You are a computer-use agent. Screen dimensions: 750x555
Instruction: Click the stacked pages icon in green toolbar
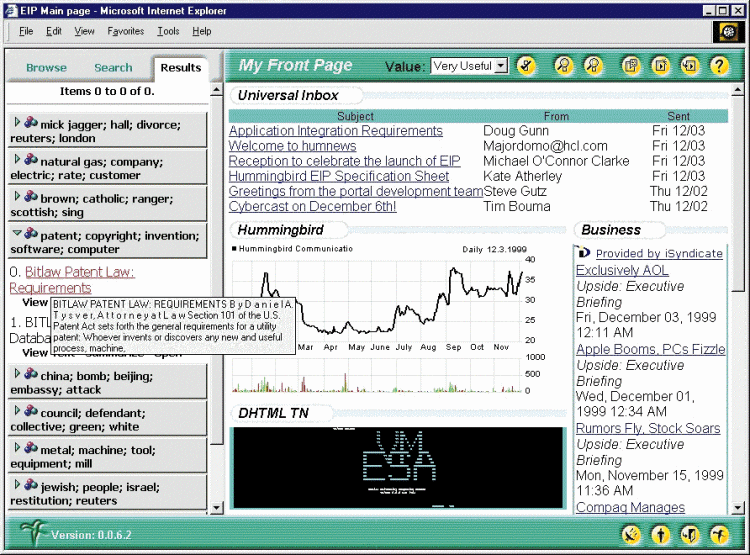point(631,66)
